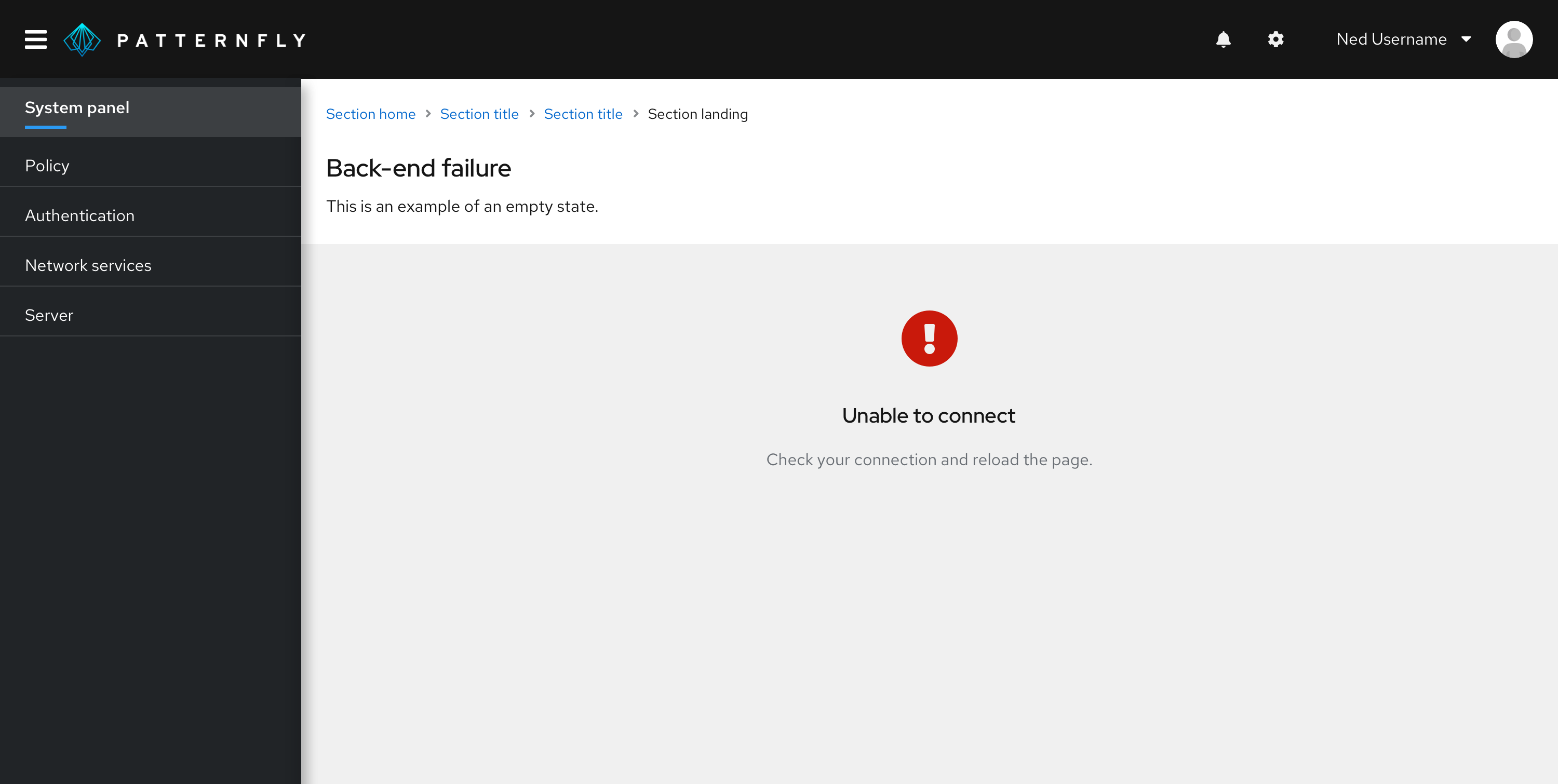Click the PatternFly diamond logo icon
This screenshot has width=1558, height=784.
click(83, 39)
